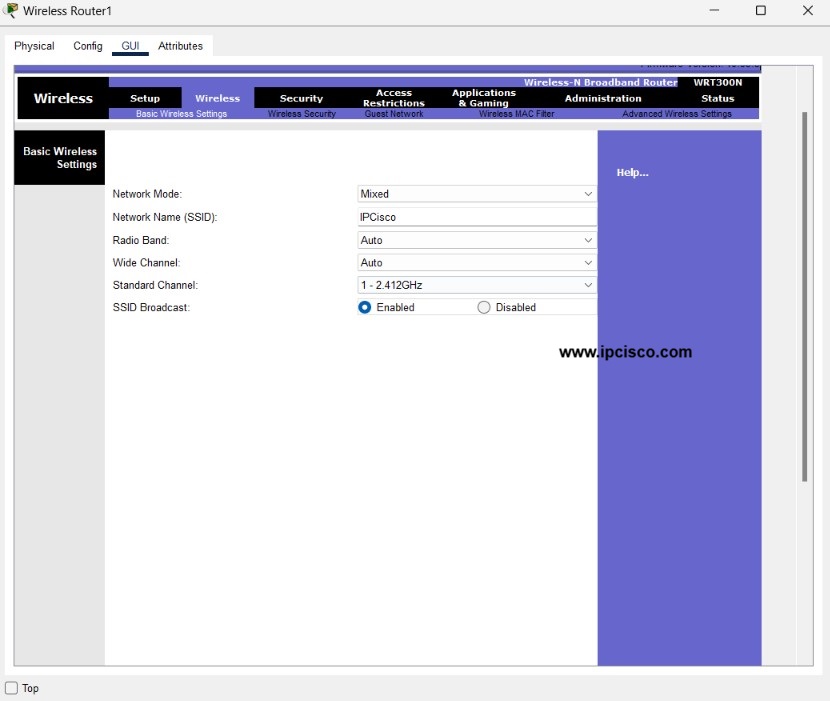Click the vertical scrollbar of the router page
The height and width of the screenshot is (701, 830).
[804, 296]
